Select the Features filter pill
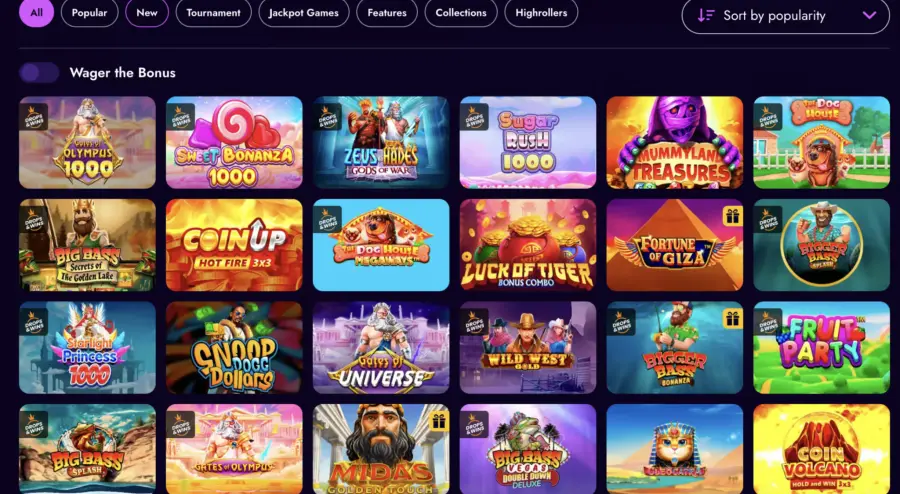900x494 pixels. (387, 13)
